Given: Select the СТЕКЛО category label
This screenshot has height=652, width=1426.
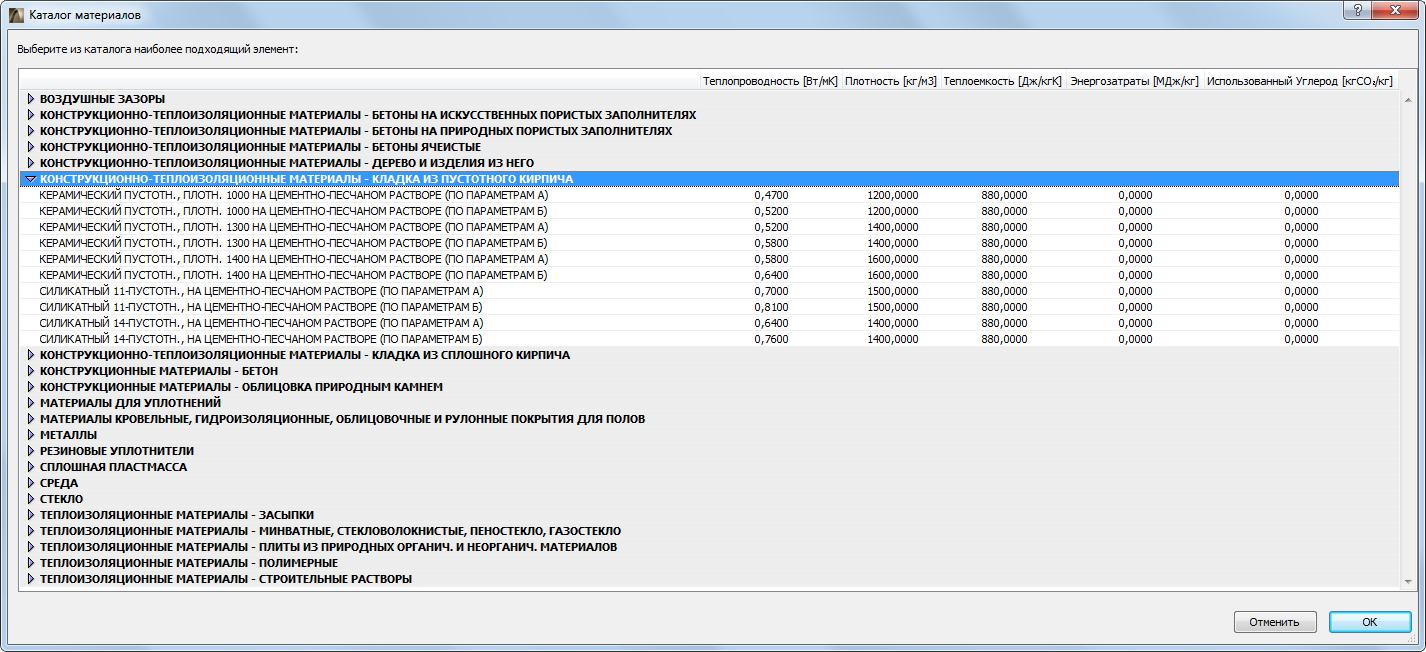Looking at the screenshot, I should point(62,499).
